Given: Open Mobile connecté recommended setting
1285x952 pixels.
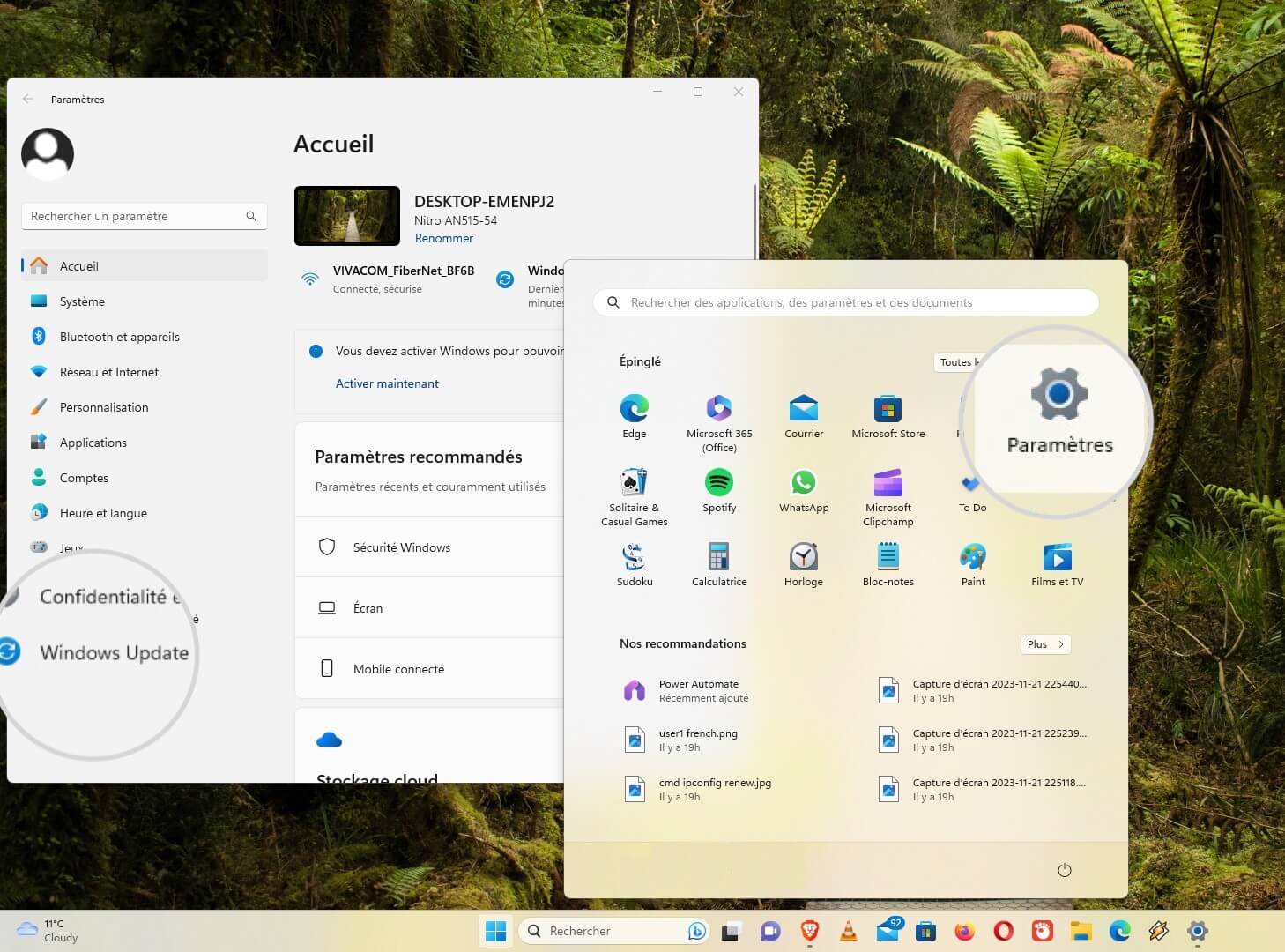Looking at the screenshot, I should (x=429, y=668).
